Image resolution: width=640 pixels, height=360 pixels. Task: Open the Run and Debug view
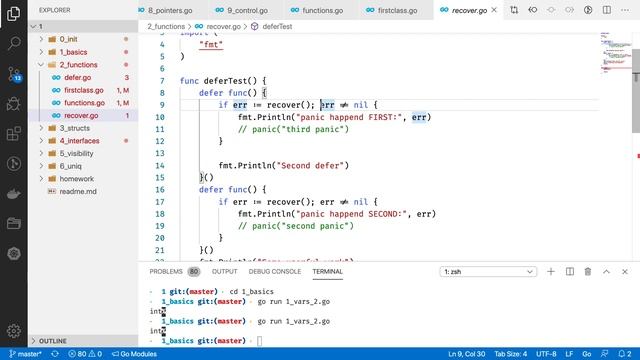(13, 104)
